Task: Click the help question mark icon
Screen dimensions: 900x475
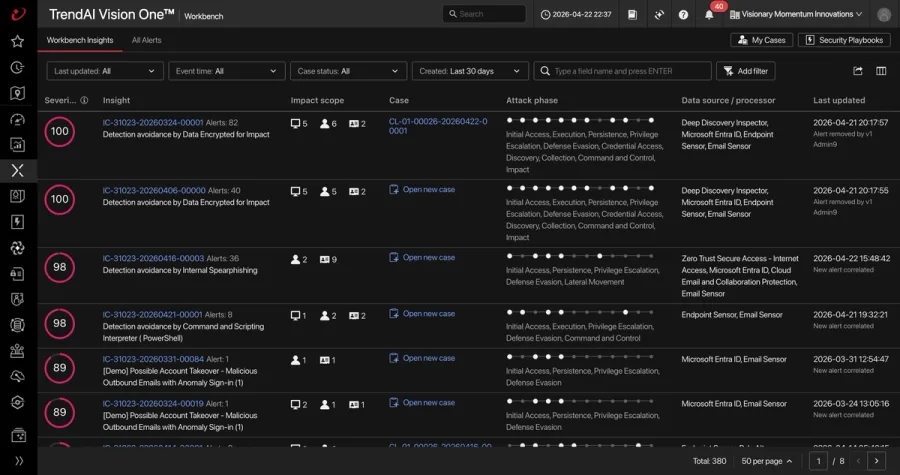Action: (x=683, y=14)
